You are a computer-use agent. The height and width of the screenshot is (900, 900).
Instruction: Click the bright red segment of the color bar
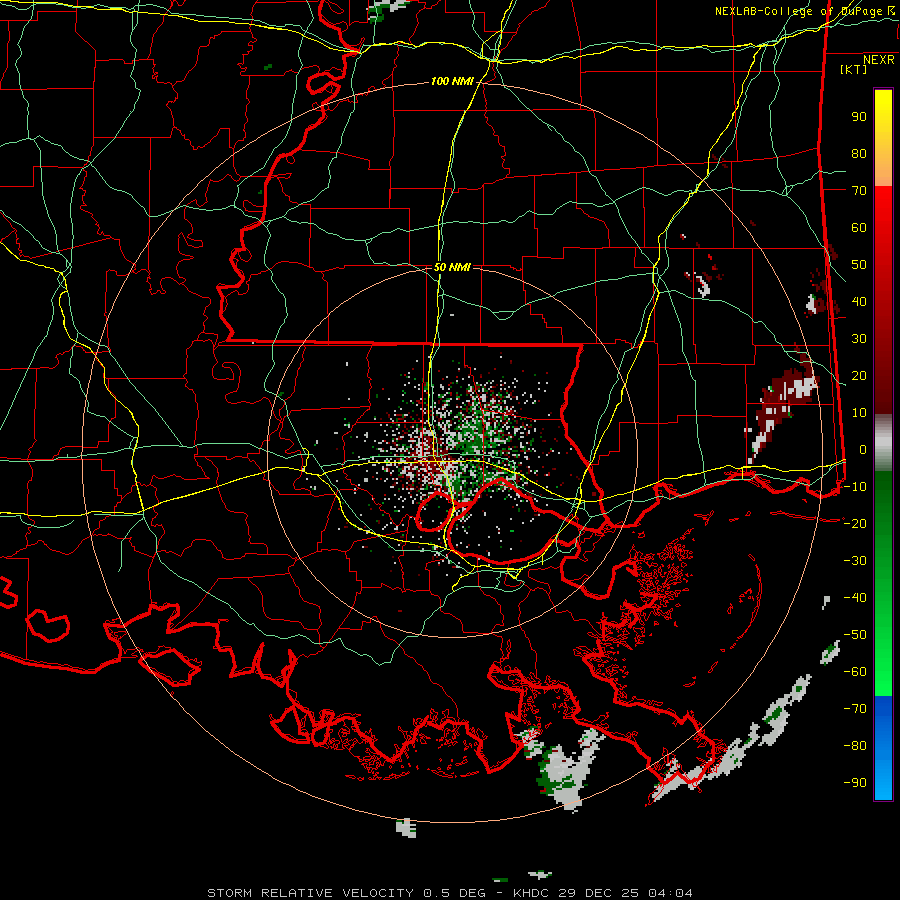pyautogui.click(x=883, y=230)
